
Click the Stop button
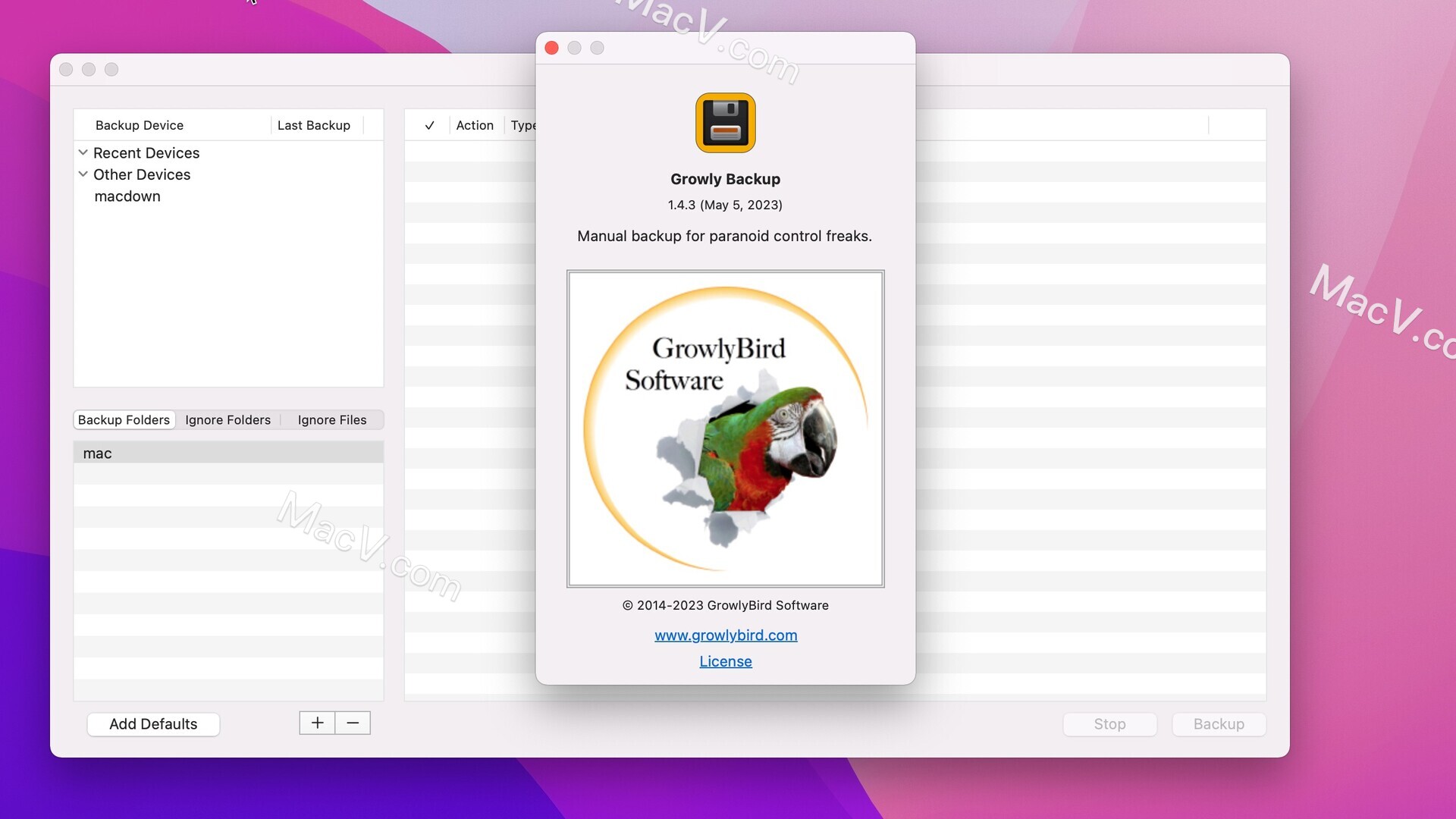tap(1109, 724)
